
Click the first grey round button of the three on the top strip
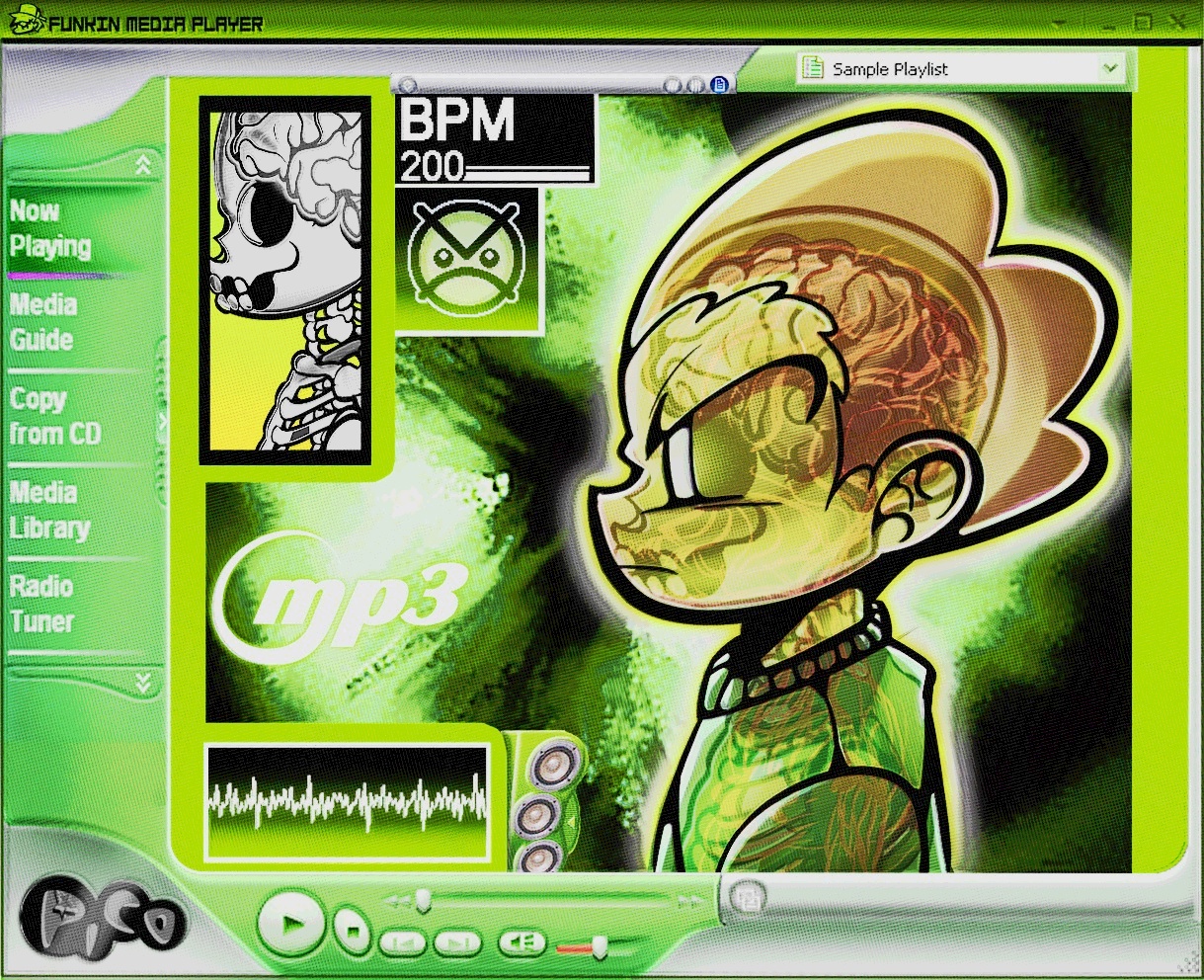click(x=674, y=84)
